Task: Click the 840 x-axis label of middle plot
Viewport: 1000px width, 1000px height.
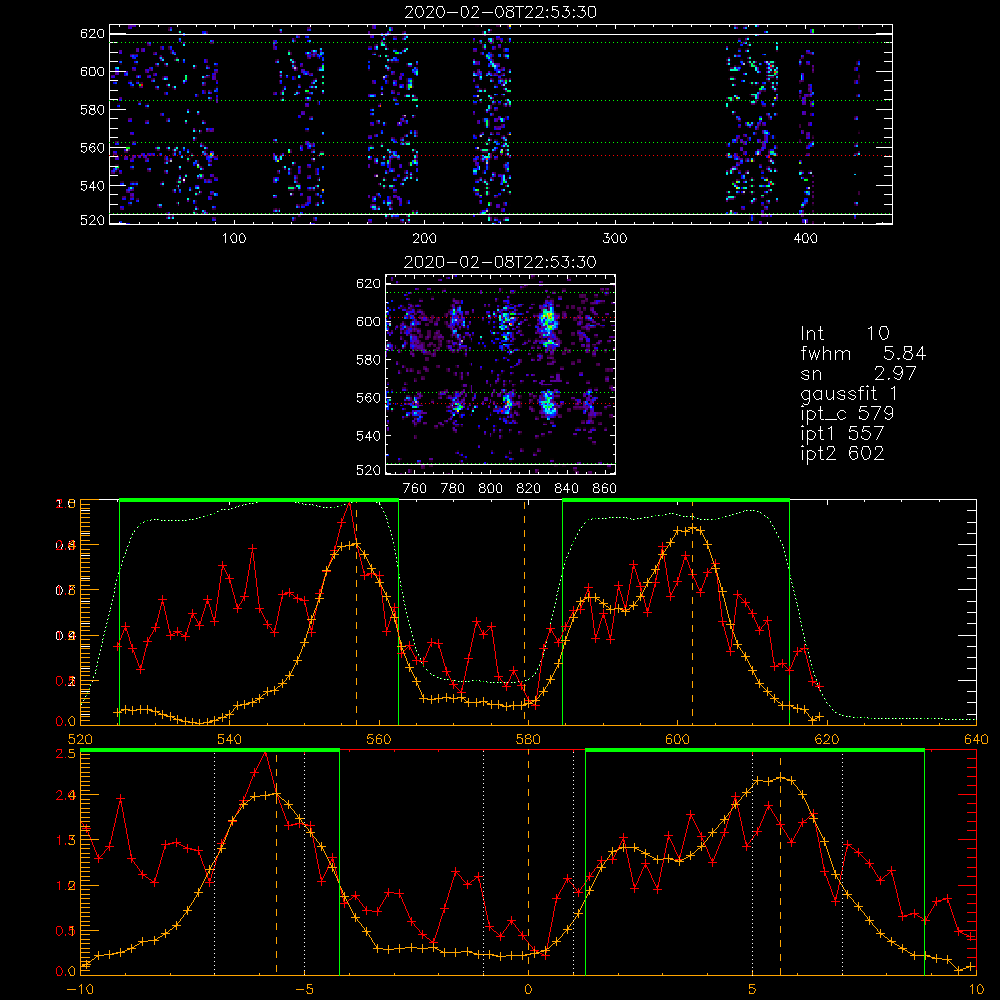Action: [x=566, y=489]
